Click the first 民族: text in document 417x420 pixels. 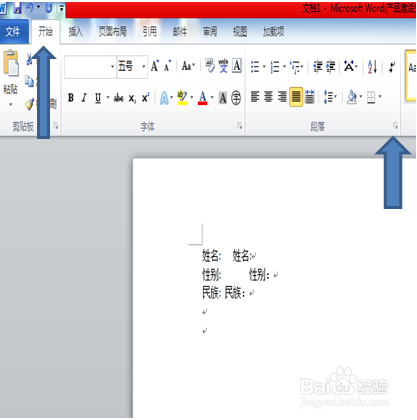[212, 293]
